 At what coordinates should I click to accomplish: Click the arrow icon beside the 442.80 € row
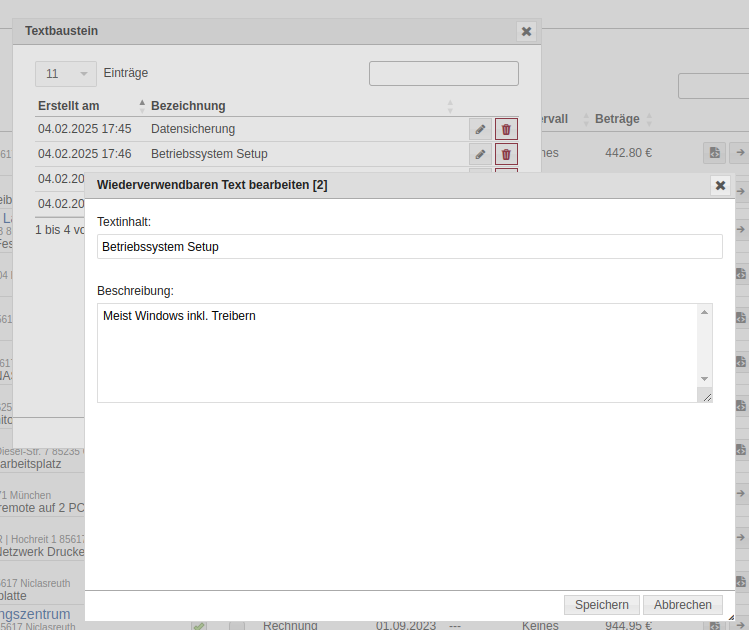coord(740,153)
